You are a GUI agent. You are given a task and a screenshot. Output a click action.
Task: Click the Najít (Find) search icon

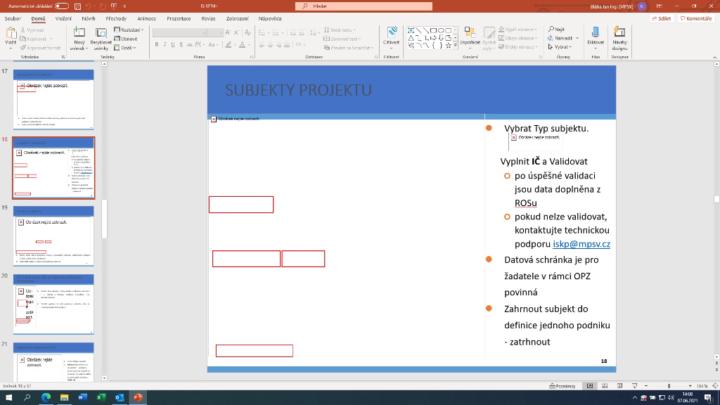tap(561, 30)
